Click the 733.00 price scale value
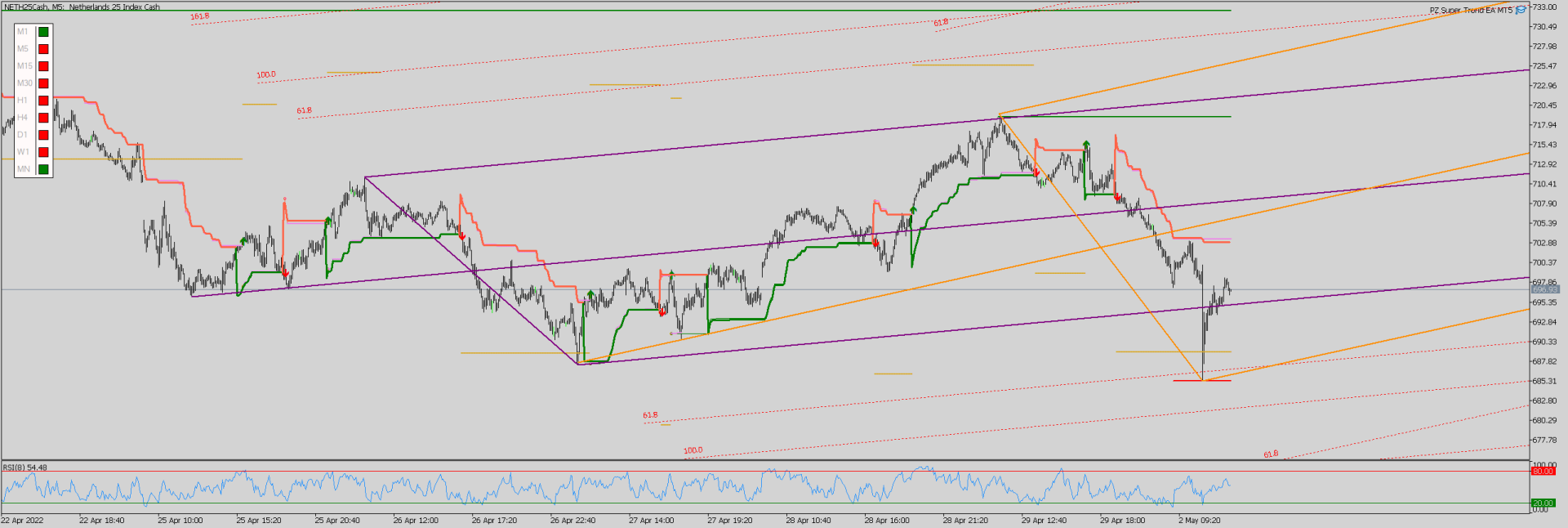This screenshot has height=528, width=1568. coord(1544,7)
